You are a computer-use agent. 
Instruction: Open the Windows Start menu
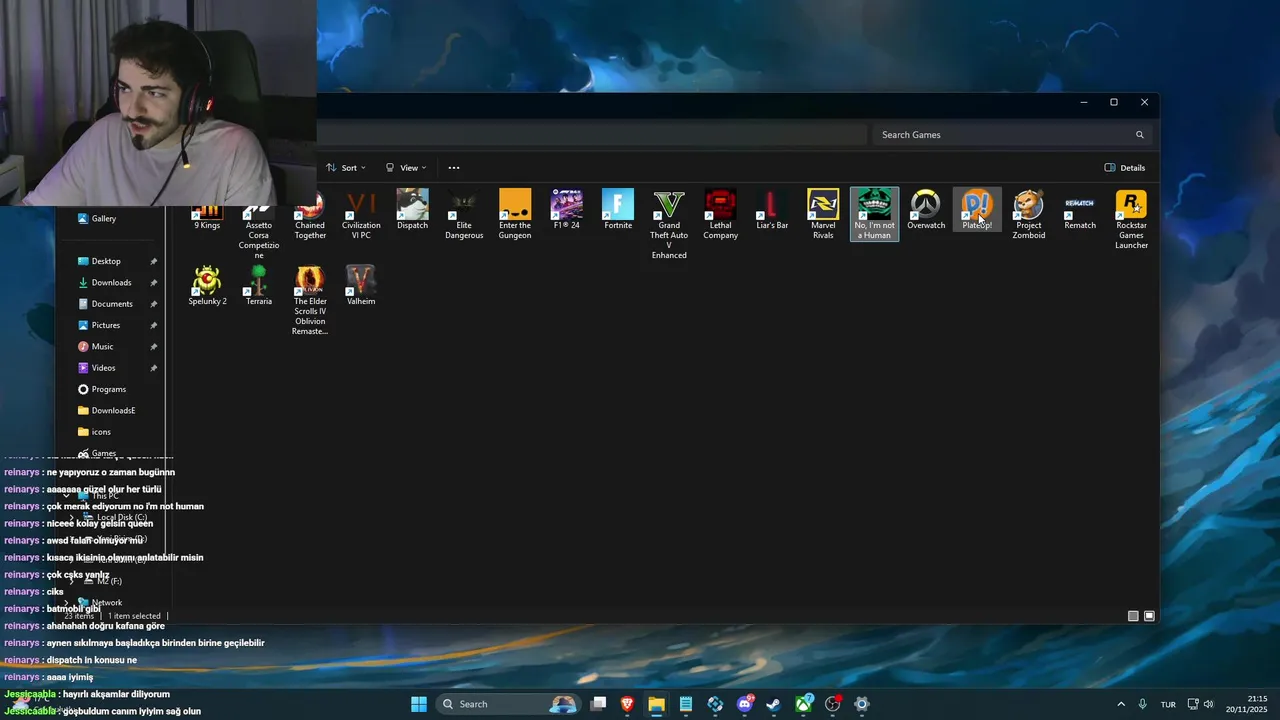coord(419,704)
